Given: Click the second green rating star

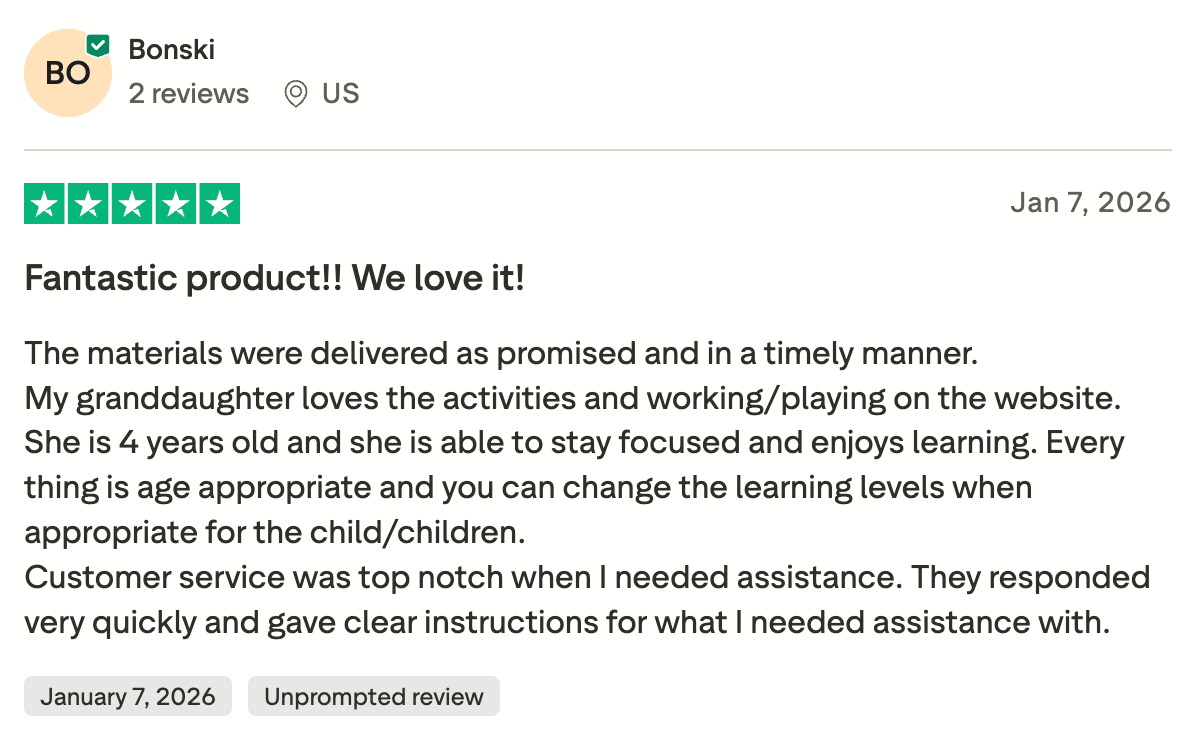Looking at the screenshot, I should 87,204.
